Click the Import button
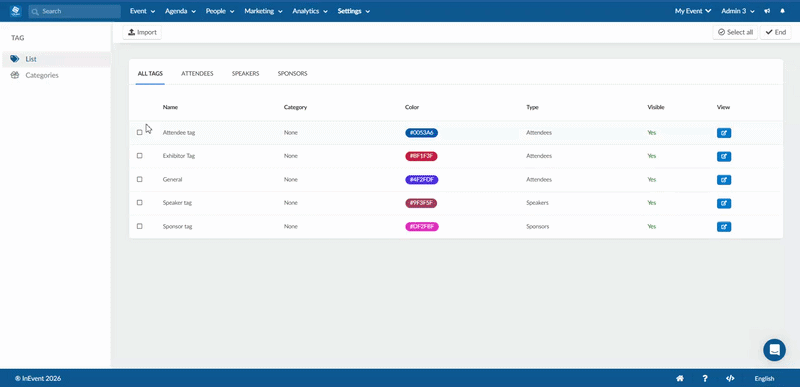 coord(142,33)
